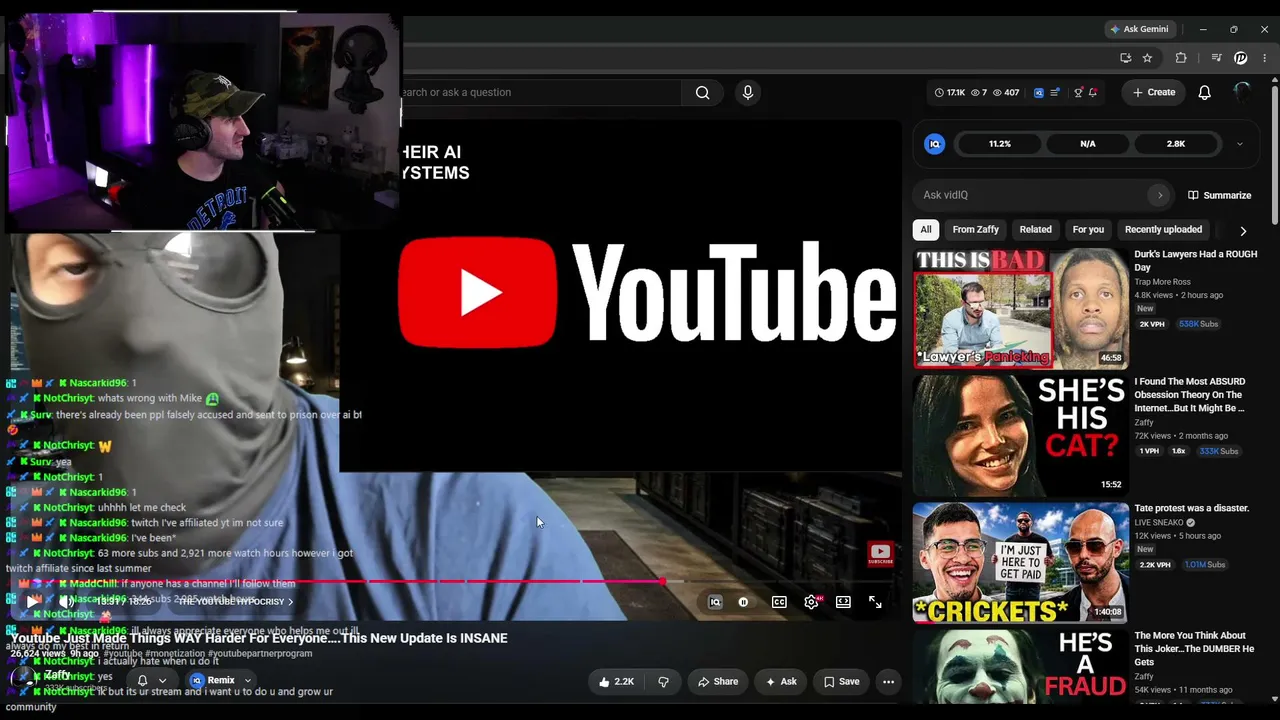The width and height of the screenshot is (1280, 720).
Task: Click the red subscribe watermark in video
Action: tap(880, 554)
